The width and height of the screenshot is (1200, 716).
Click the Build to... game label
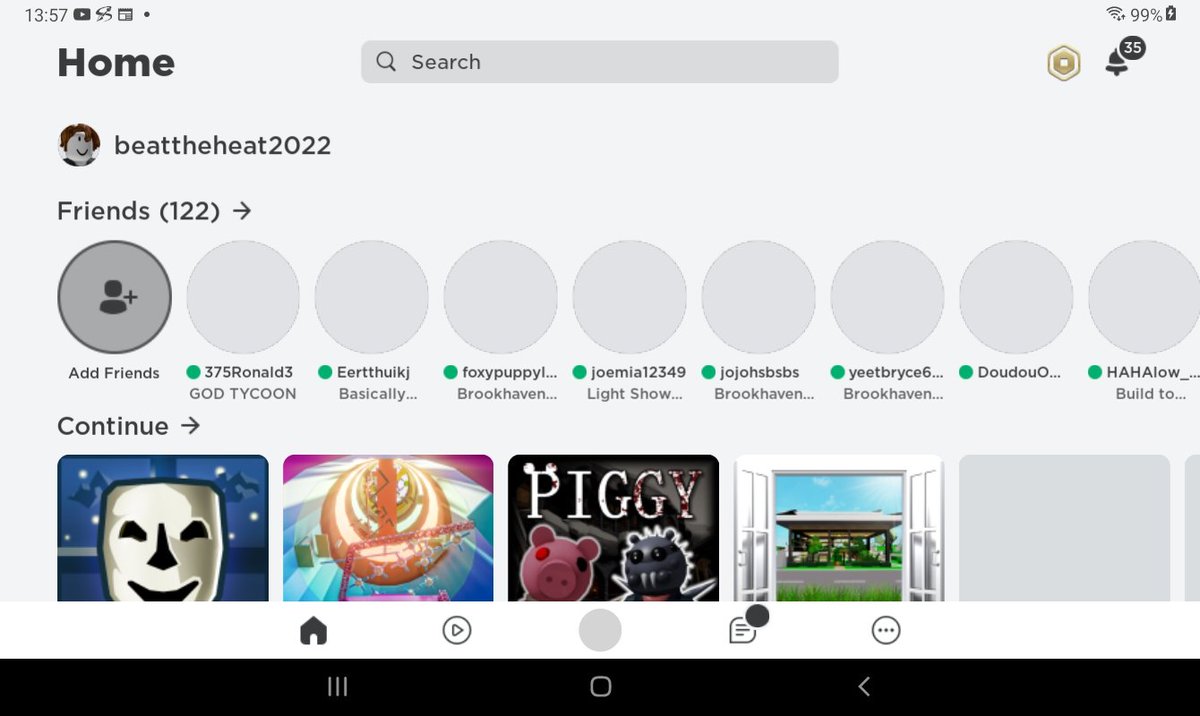(1151, 394)
